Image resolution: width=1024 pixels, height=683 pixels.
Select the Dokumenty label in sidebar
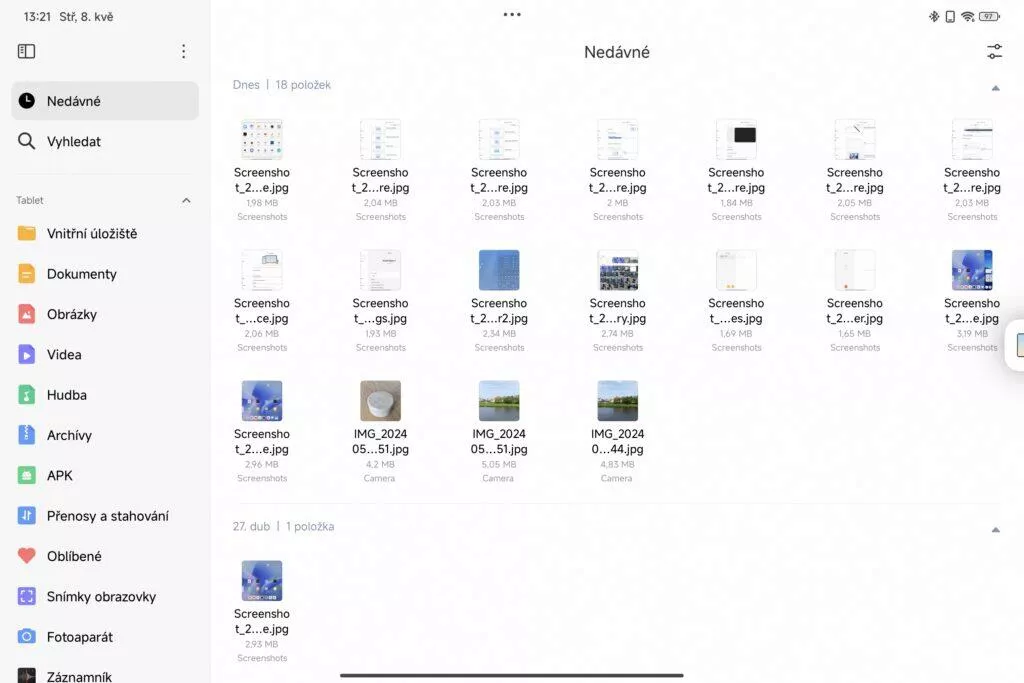click(x=82, y=274)
